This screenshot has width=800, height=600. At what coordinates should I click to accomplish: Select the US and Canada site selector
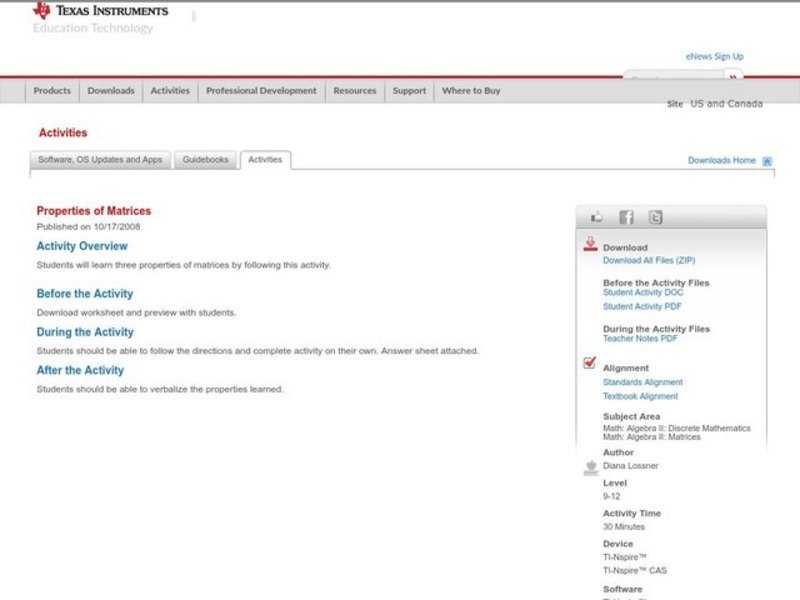[x=726, y=104]
